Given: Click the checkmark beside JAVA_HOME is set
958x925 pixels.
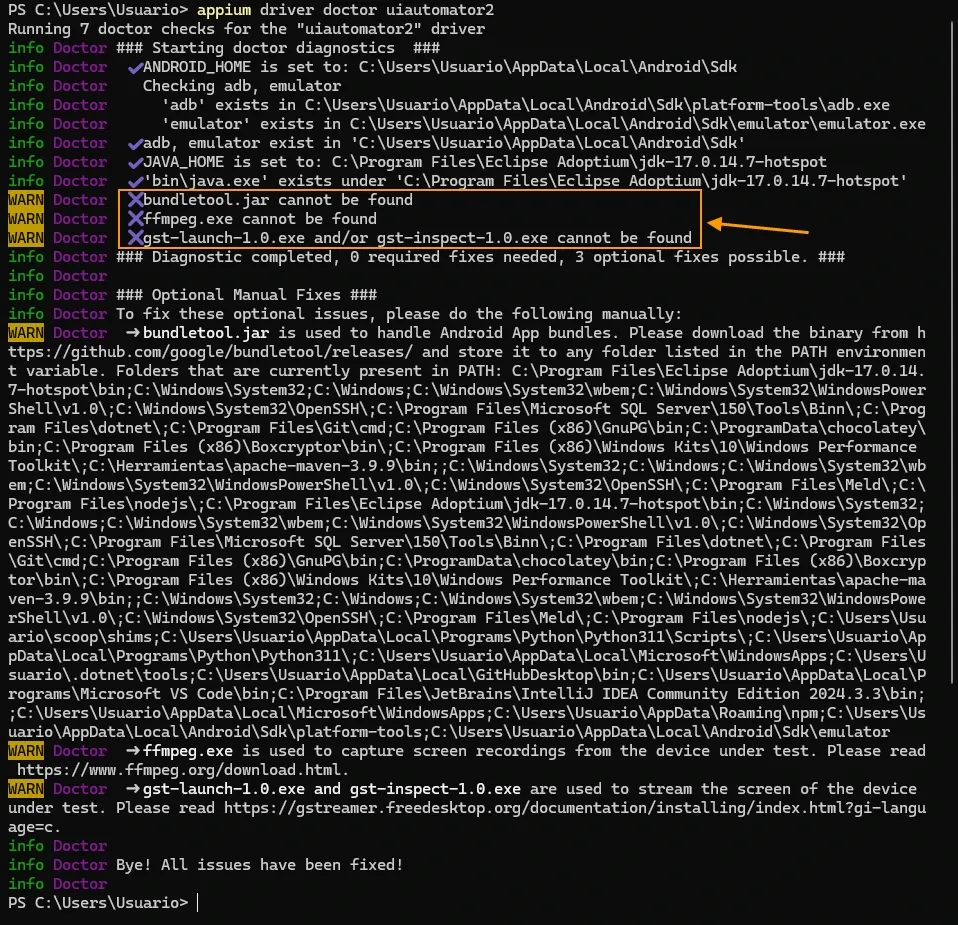Looking at the screenshot, I should pyautogui.click(x=135, y=162).
